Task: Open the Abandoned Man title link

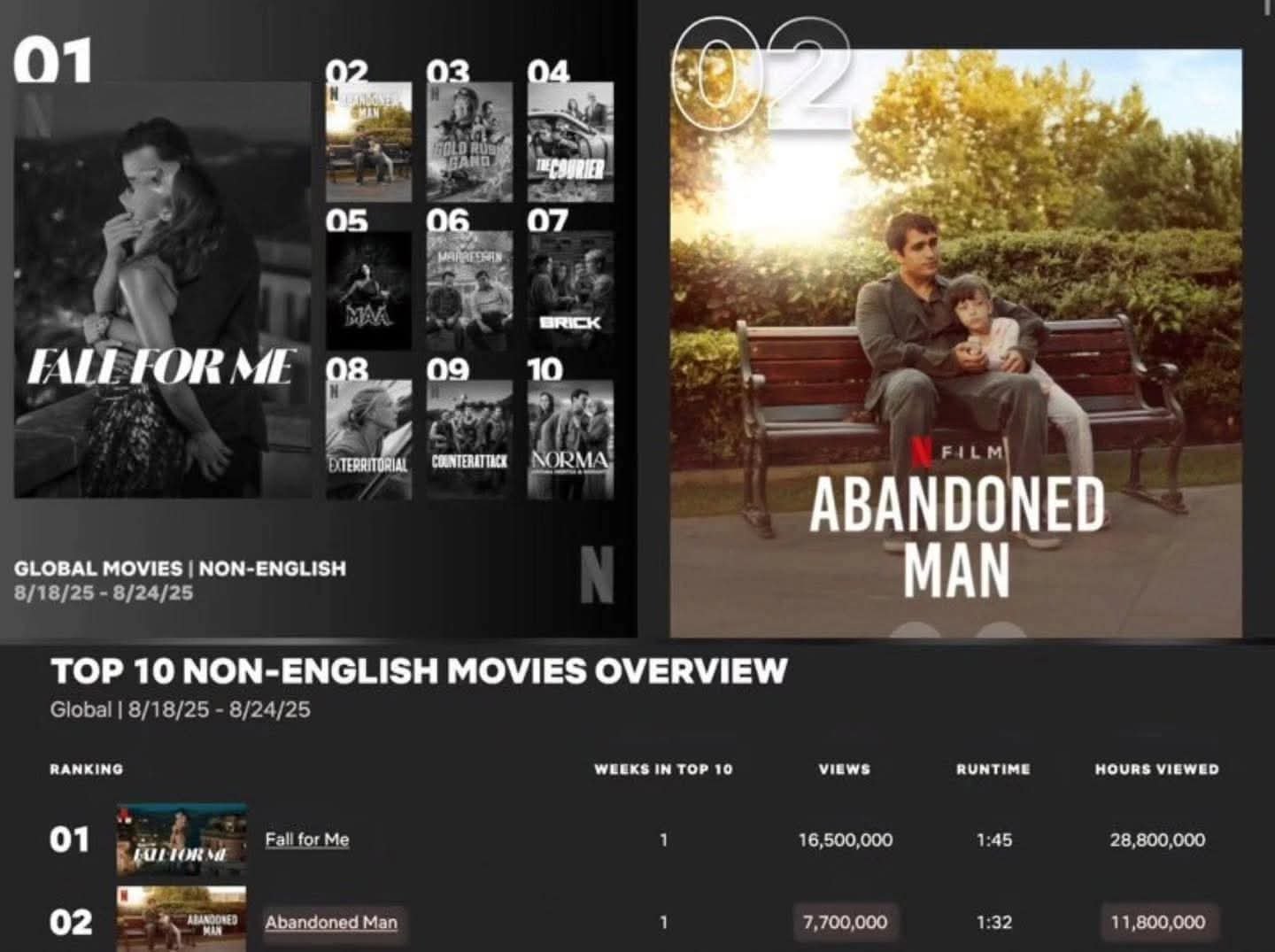Action: (331, 922)
